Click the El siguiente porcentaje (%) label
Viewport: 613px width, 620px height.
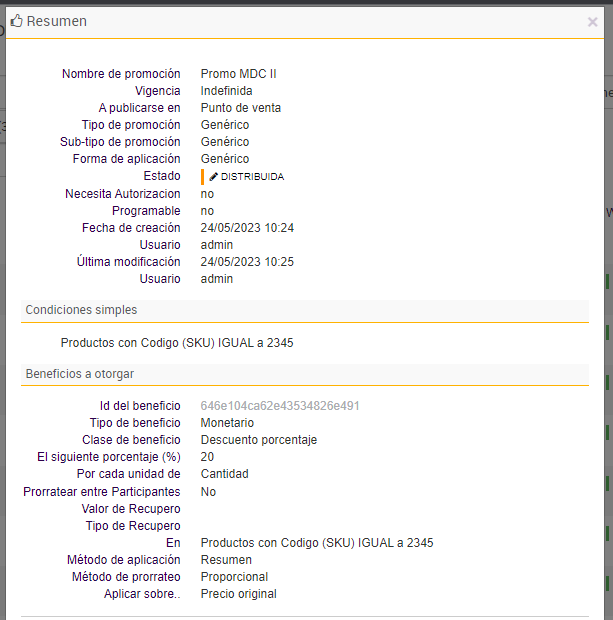click(109, 457)
